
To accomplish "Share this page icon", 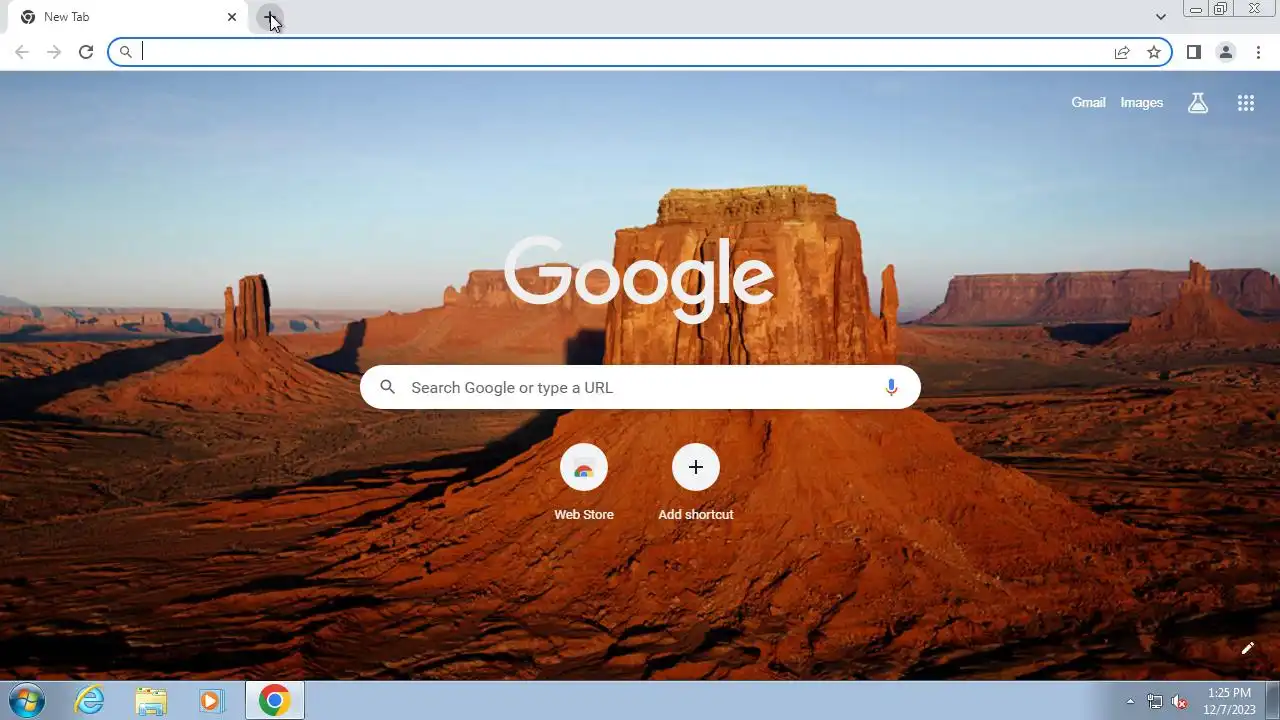I will 1122,52.
